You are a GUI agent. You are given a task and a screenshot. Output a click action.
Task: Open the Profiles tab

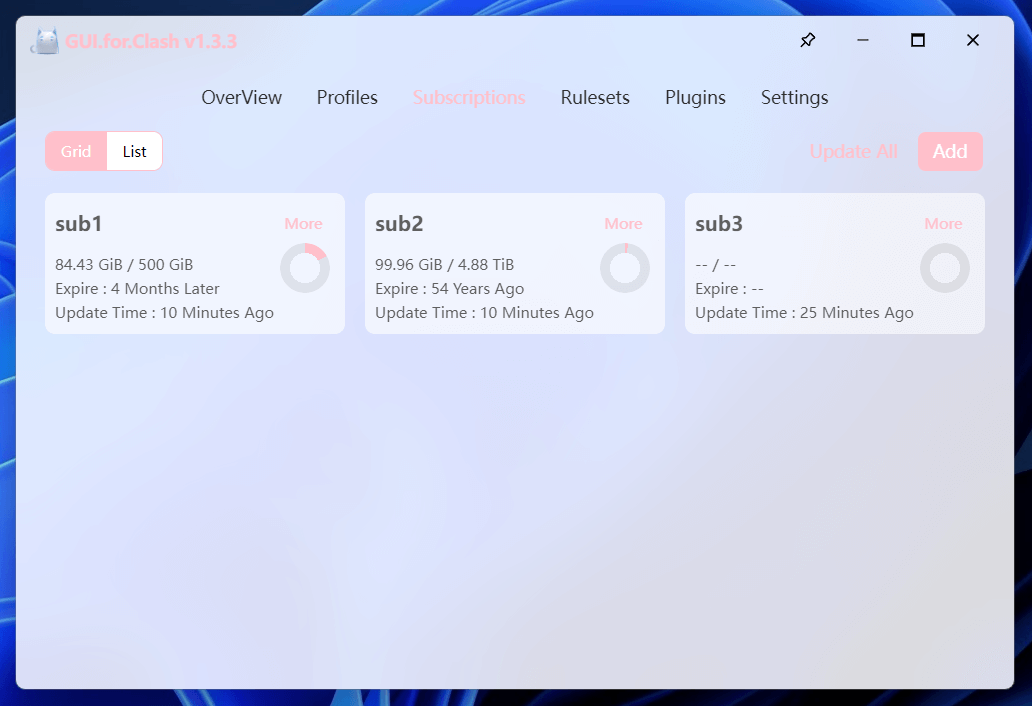point(347,97)
